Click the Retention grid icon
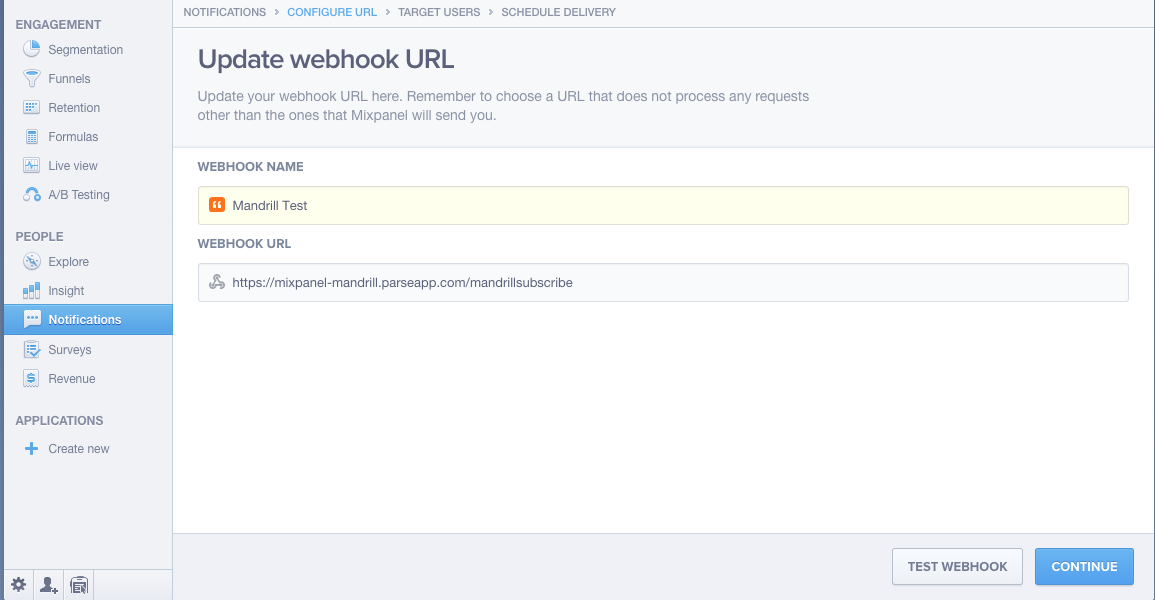Viewport: 1155px width, 600px height. point(32,107)
